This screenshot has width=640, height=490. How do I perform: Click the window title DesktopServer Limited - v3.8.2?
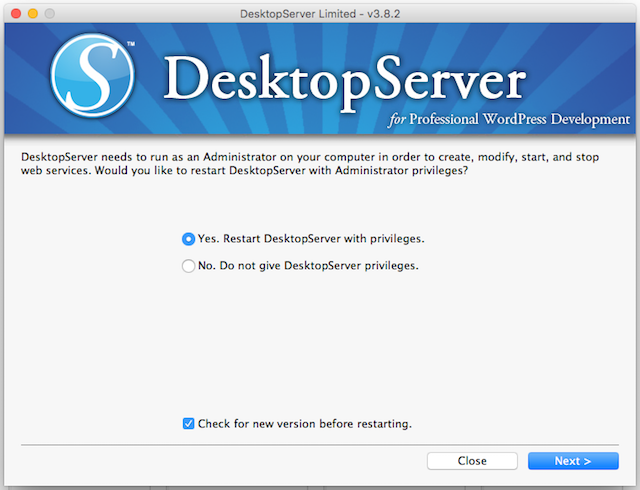[320, 12]
